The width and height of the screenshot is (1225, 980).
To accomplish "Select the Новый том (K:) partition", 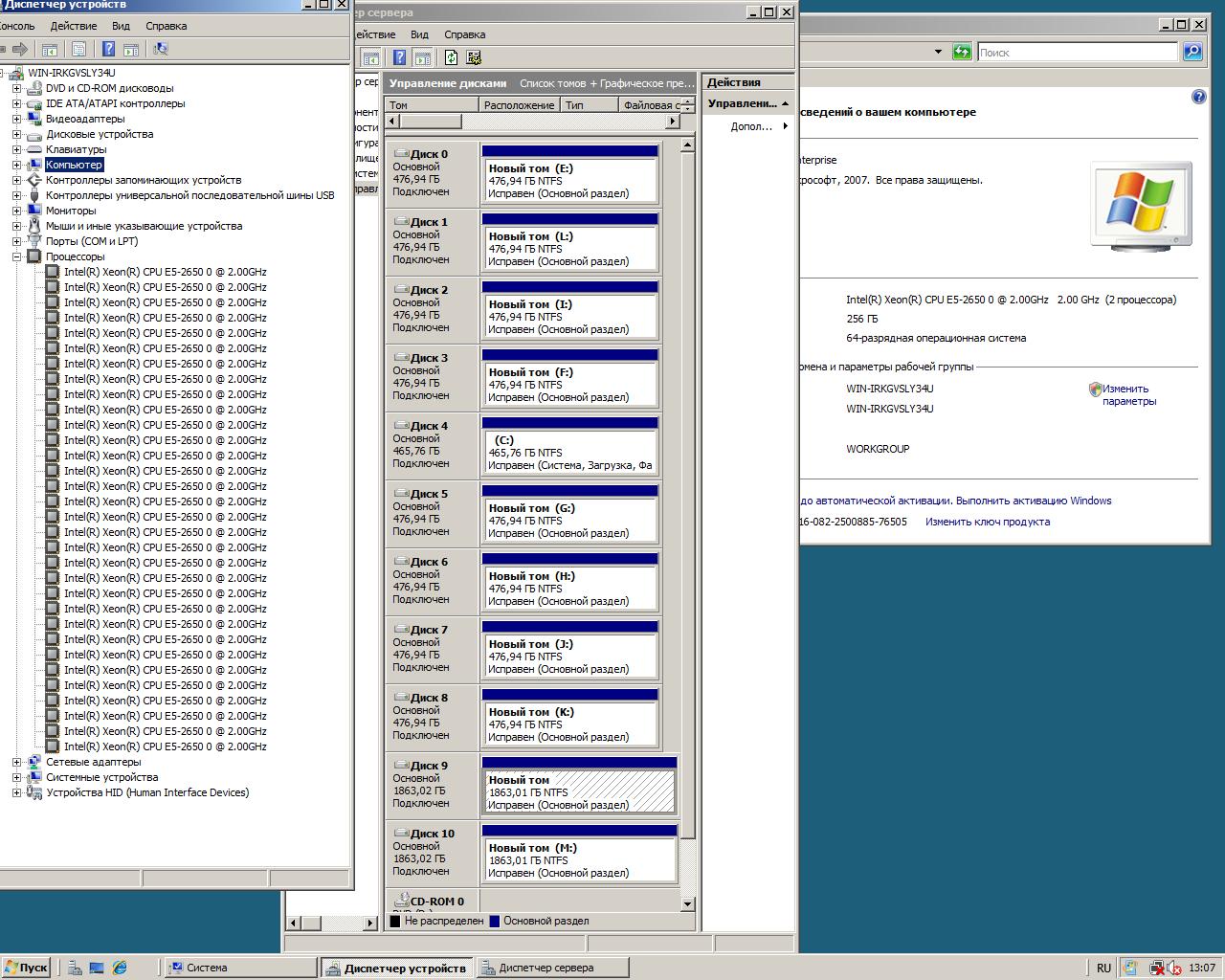I will click(x=570, y=719).
